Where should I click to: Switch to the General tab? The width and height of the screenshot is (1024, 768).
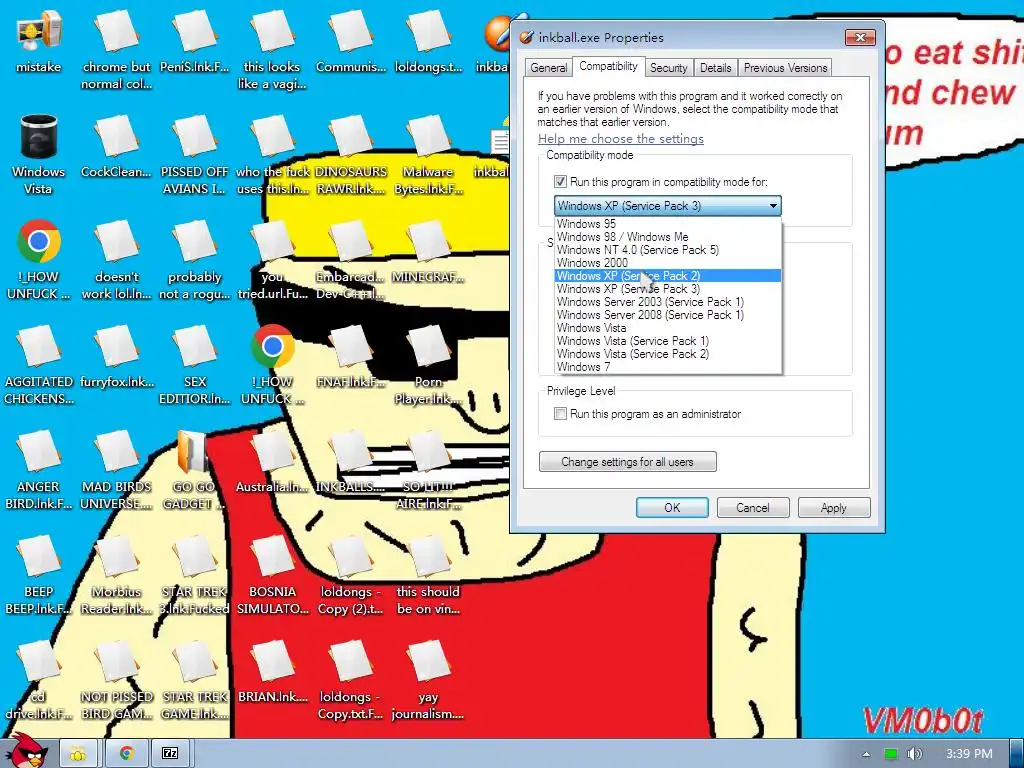tap(549, 68)
